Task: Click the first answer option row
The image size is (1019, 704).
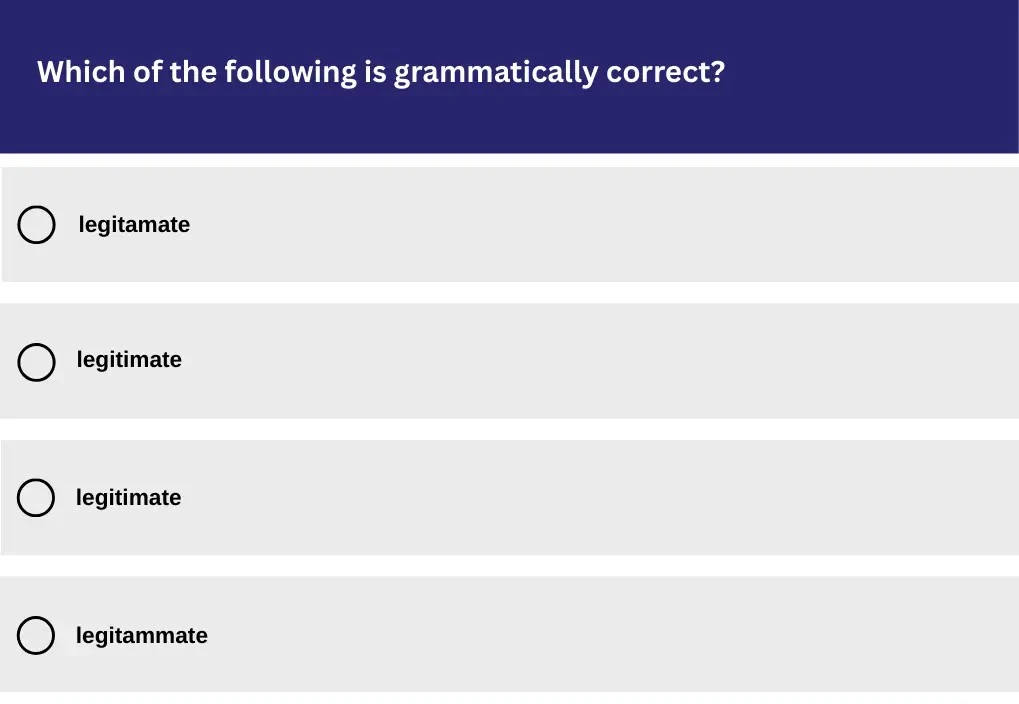Action: (x=510, y=224)
